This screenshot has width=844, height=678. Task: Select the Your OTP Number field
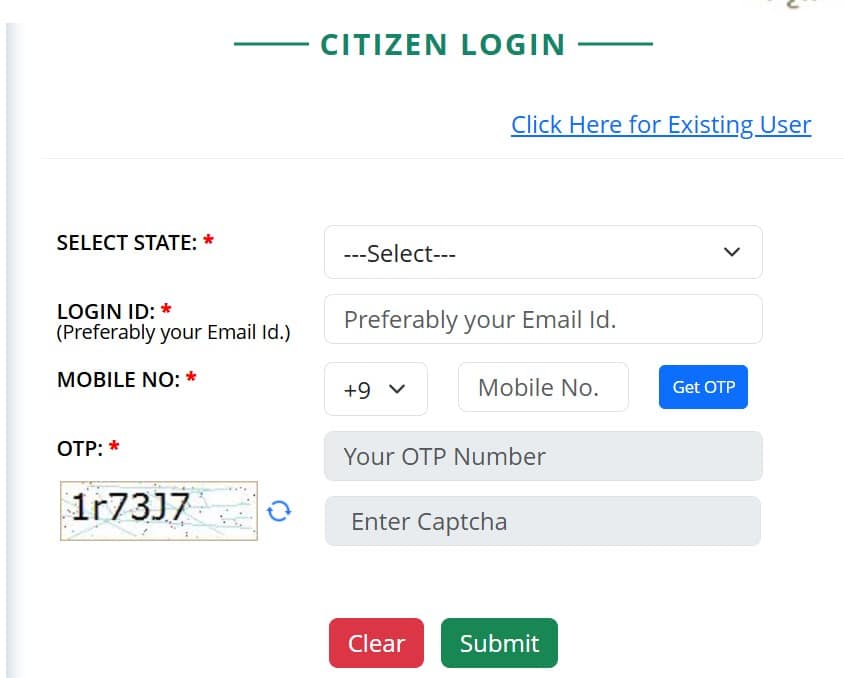[x=543, y=455]
